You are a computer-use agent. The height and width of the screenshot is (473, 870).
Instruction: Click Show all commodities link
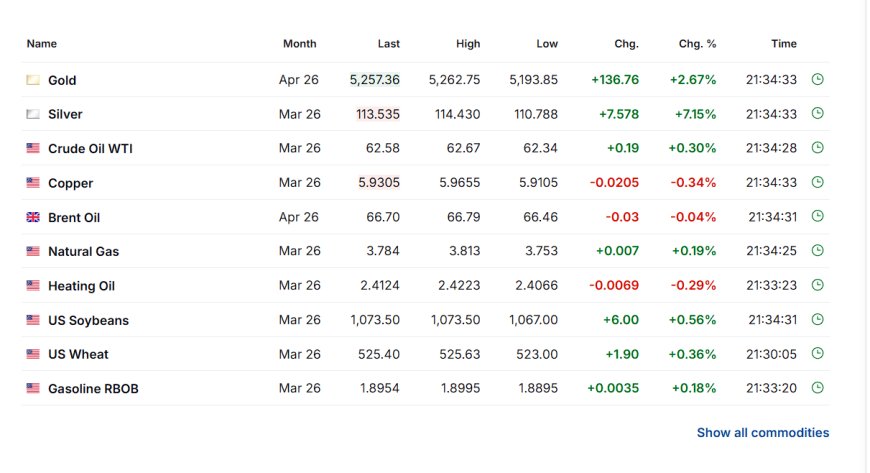pyautogui.click(x=763, y=432)
